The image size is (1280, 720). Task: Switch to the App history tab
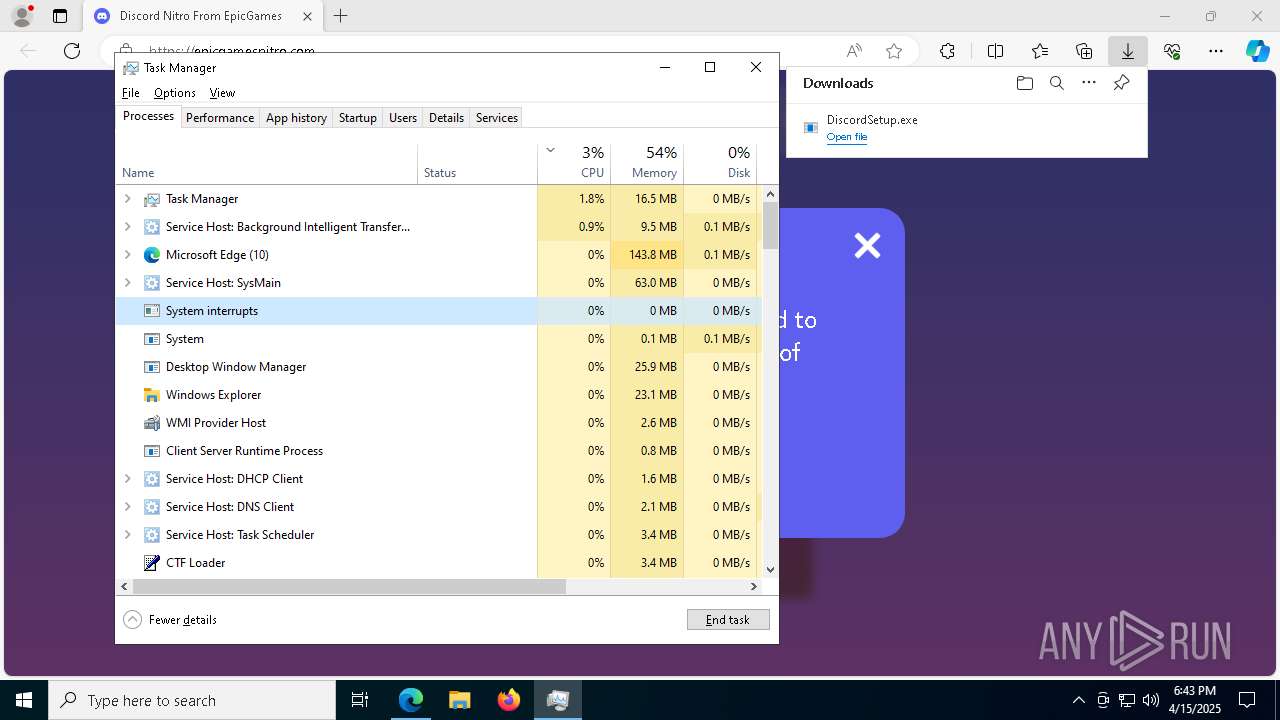(296, 118)
